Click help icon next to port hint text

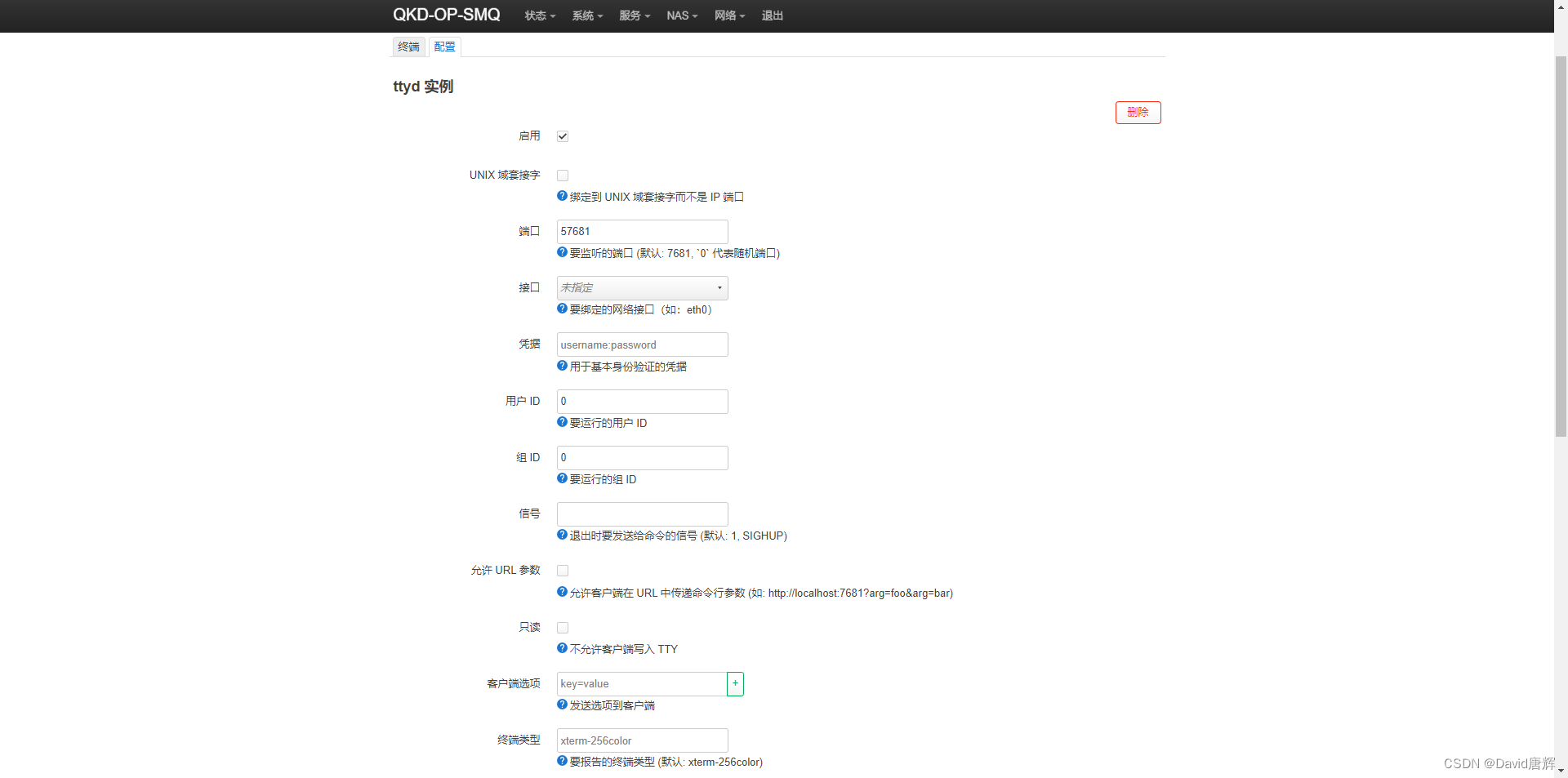coord(562,252)
